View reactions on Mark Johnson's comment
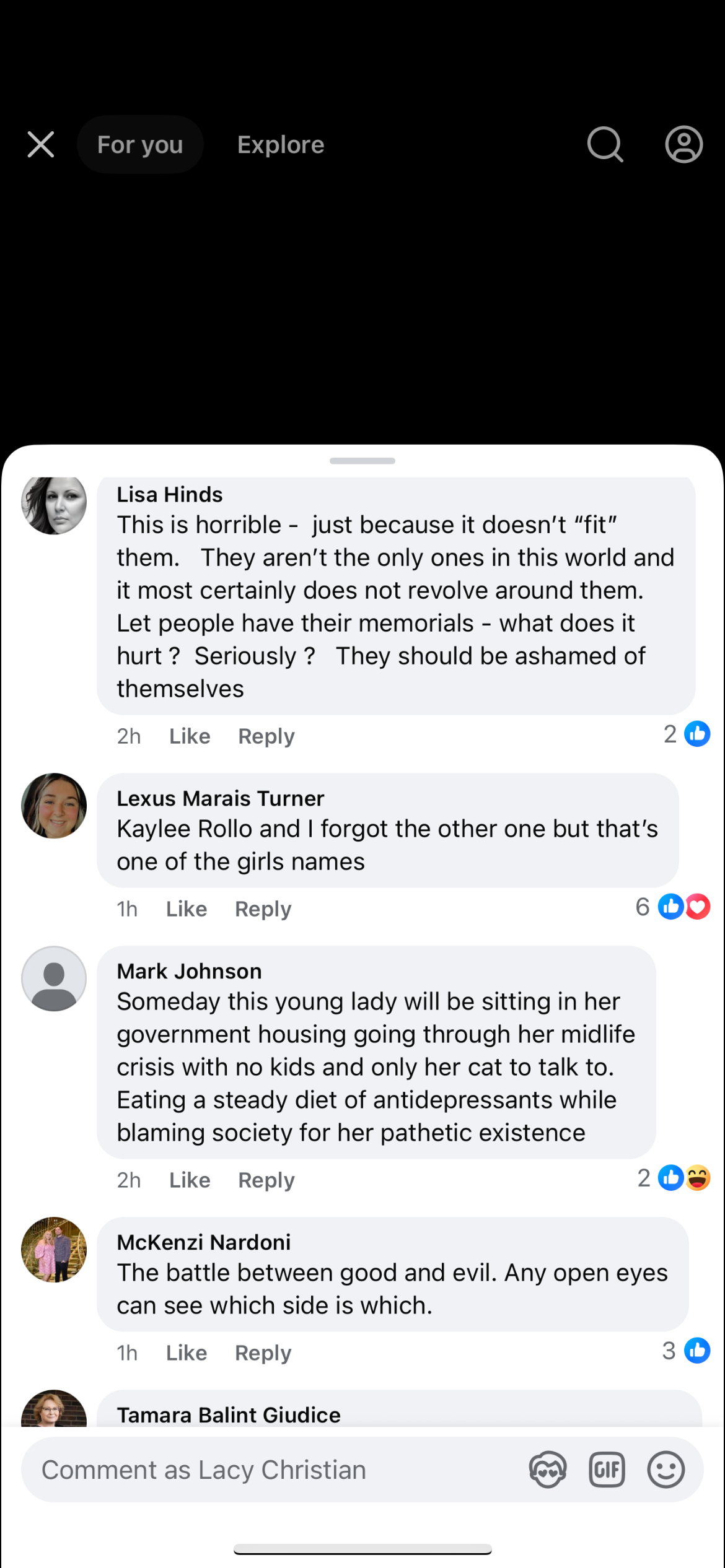The width and height of the screenshot is (725, 1568). [x=674, y=1178]
